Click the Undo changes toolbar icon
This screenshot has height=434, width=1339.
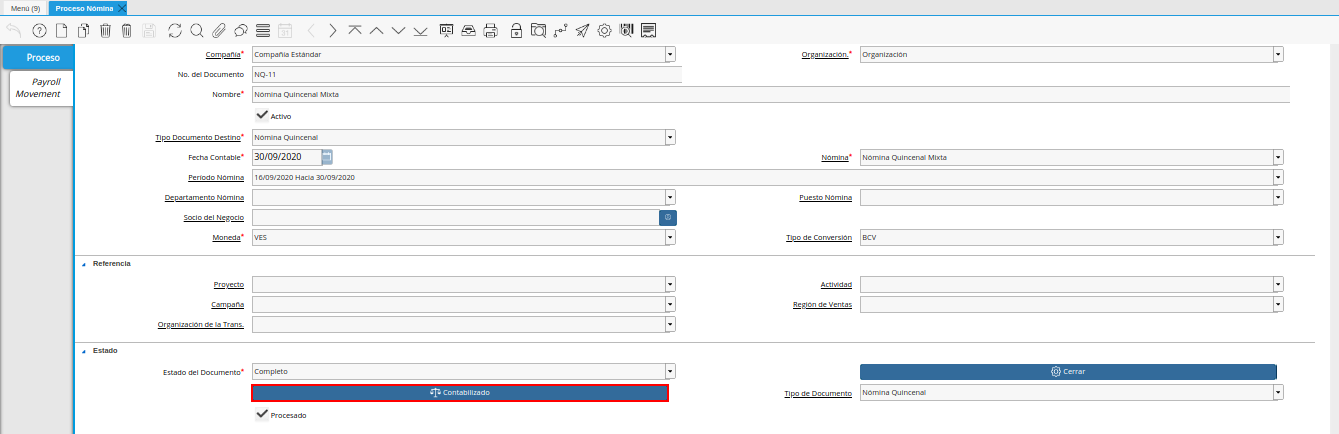14,30
